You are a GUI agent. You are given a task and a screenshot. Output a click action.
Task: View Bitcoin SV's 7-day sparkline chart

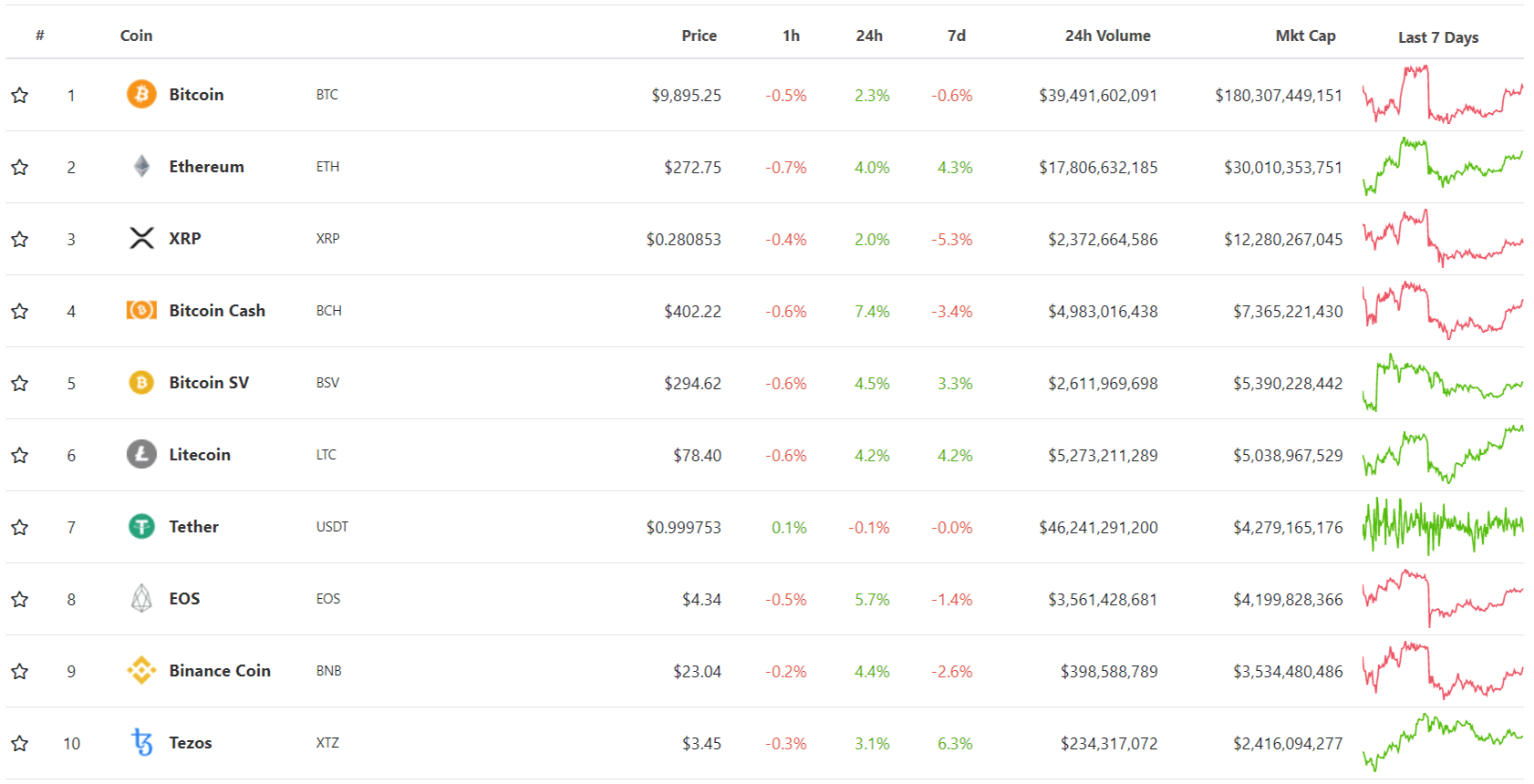1443,382
